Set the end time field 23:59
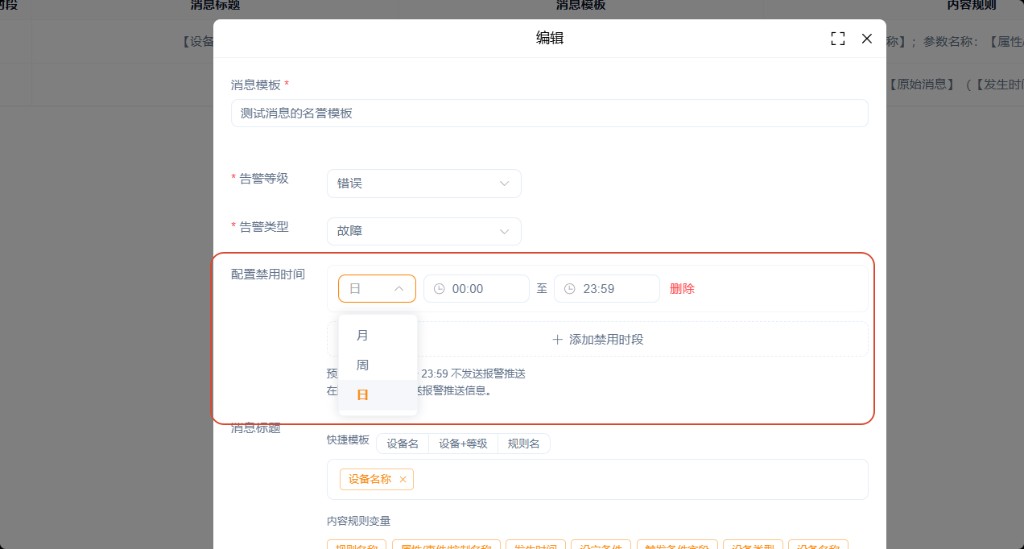 point(607,289)
